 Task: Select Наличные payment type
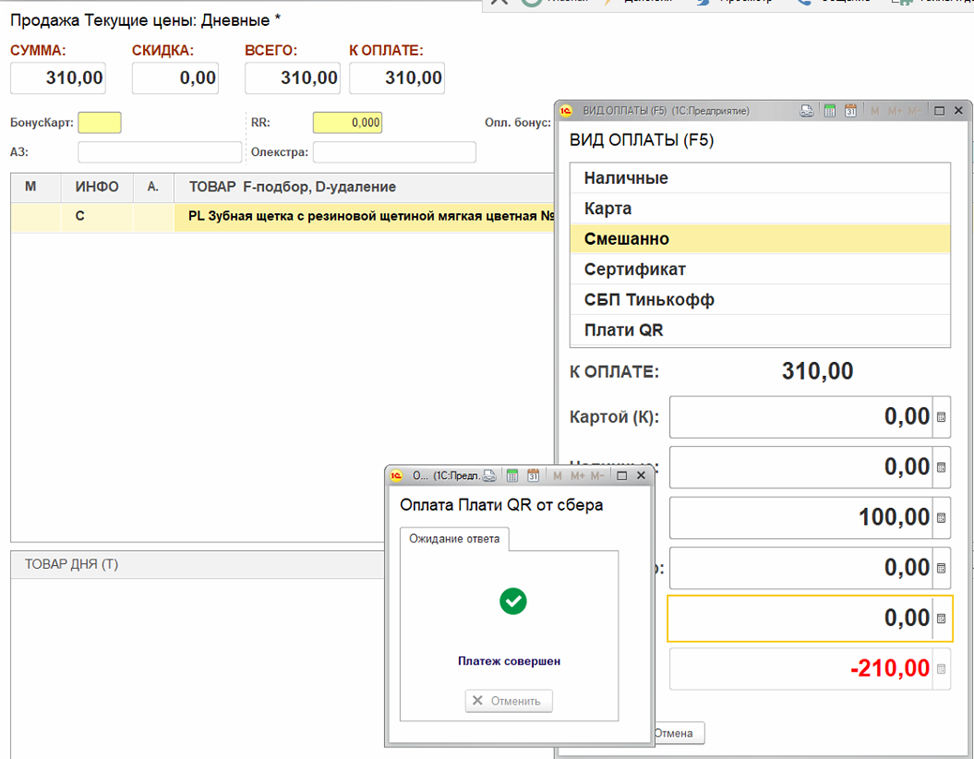(626, 178)
